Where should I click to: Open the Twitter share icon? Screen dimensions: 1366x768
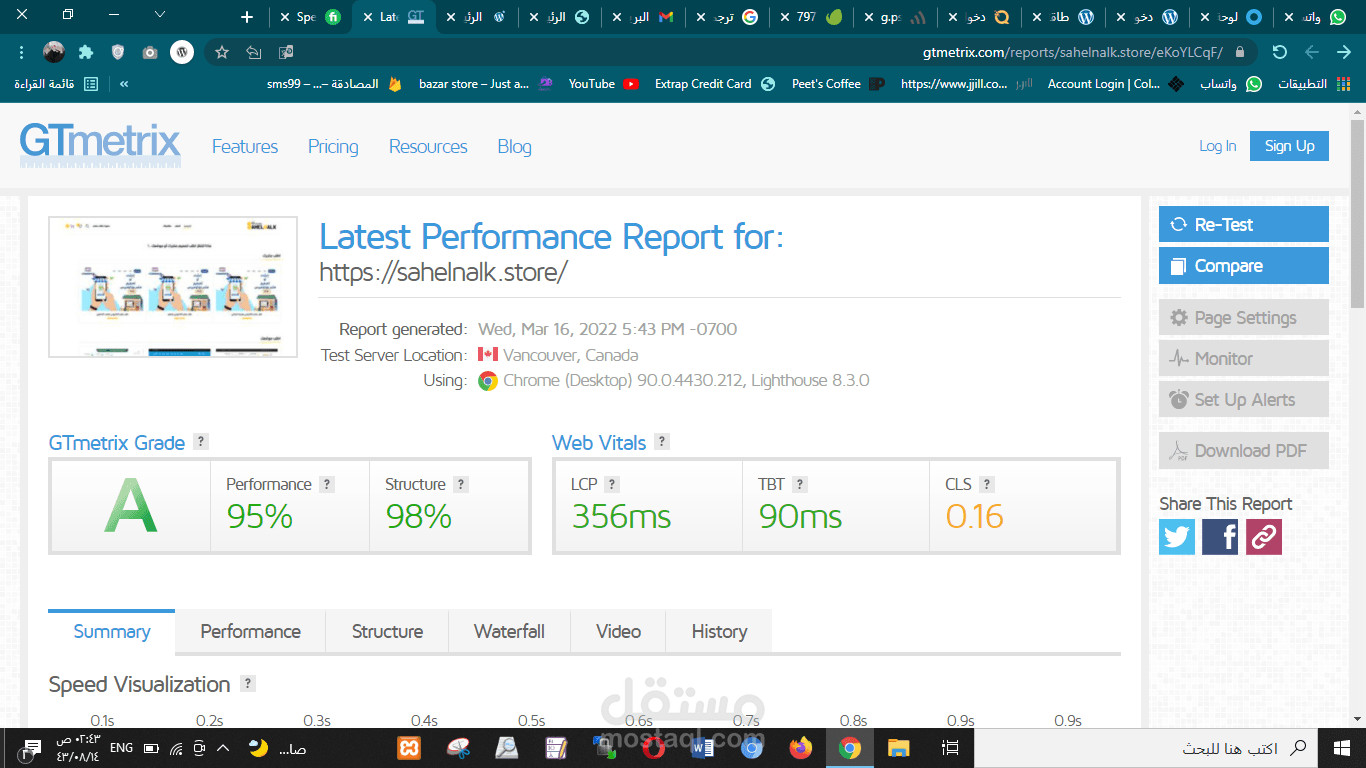tap(1177, 537)
